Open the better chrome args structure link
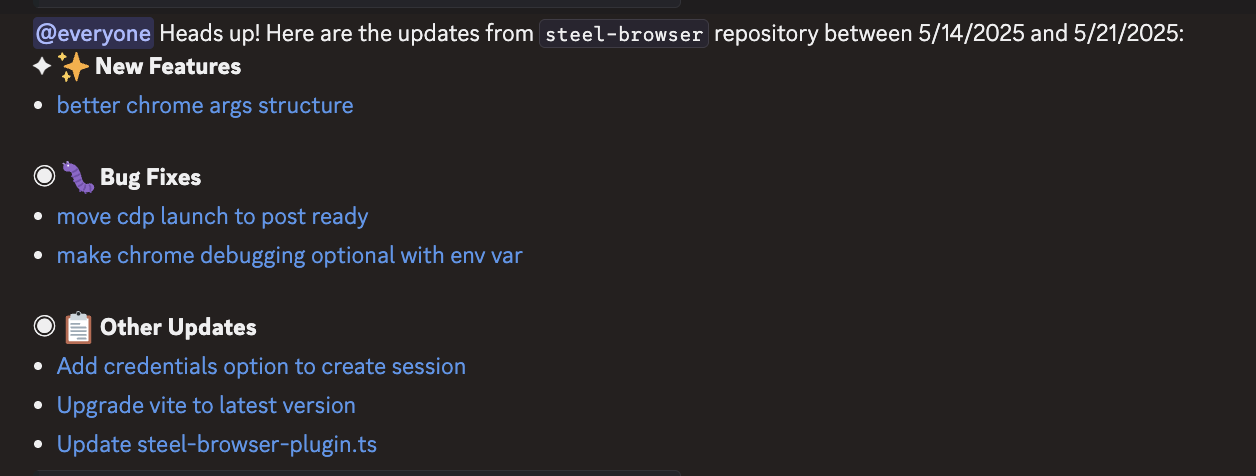 tap(205, 105)
